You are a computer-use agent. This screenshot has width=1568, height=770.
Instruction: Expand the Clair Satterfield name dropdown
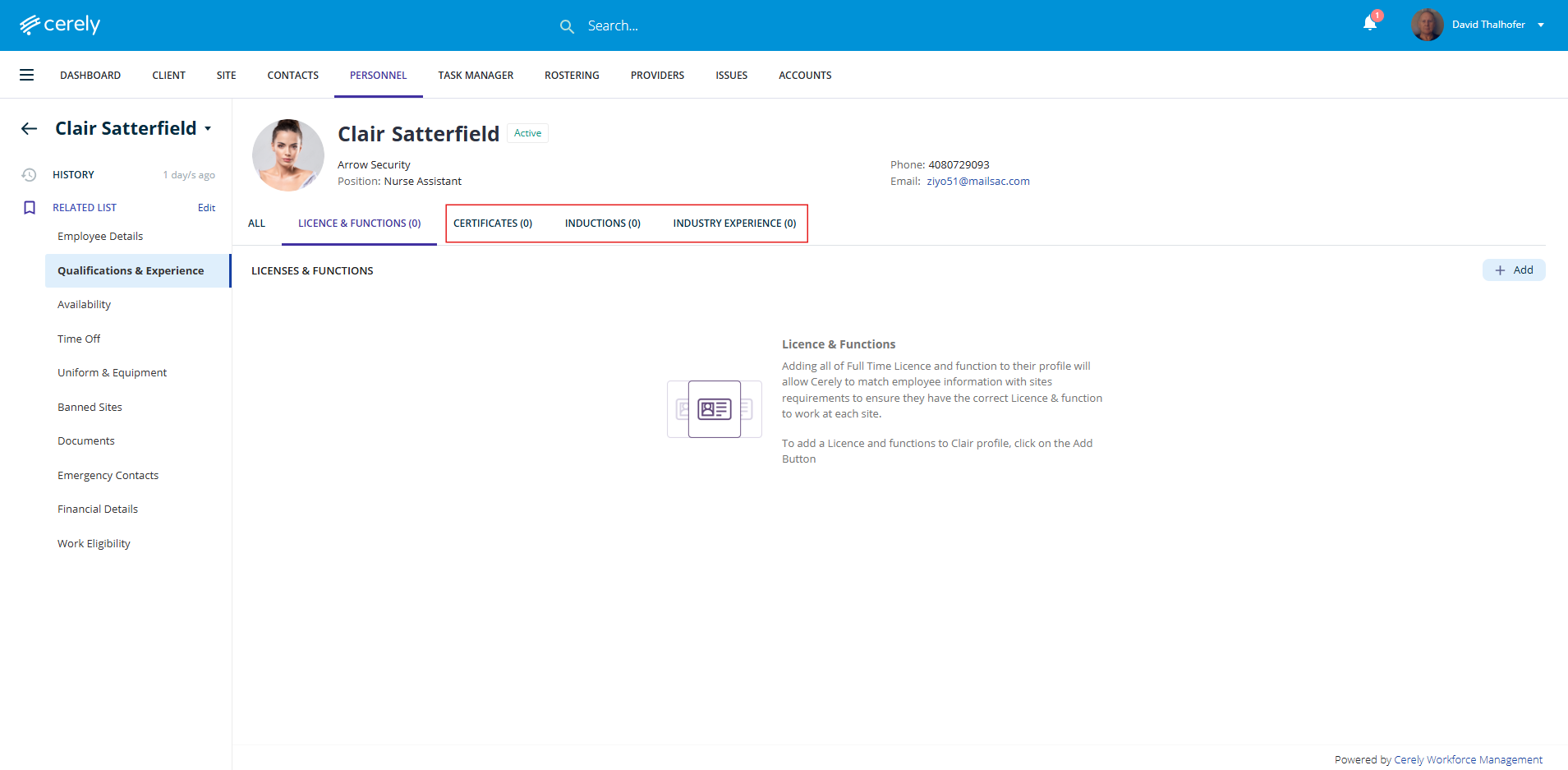coord(208,129)
